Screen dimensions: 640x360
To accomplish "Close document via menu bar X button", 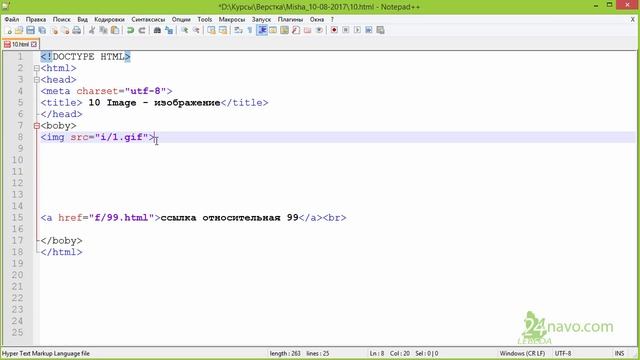I will click(x=633, y=19).
